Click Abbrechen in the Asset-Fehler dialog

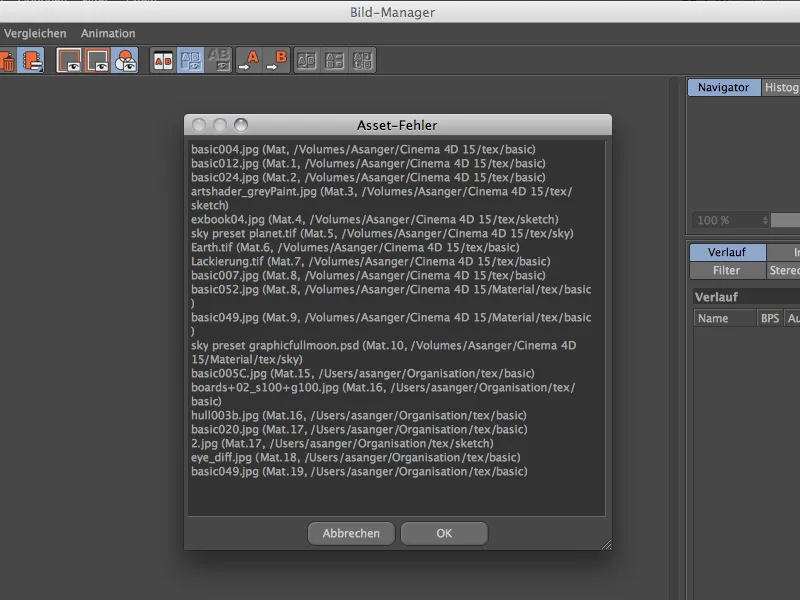[351, 533]
